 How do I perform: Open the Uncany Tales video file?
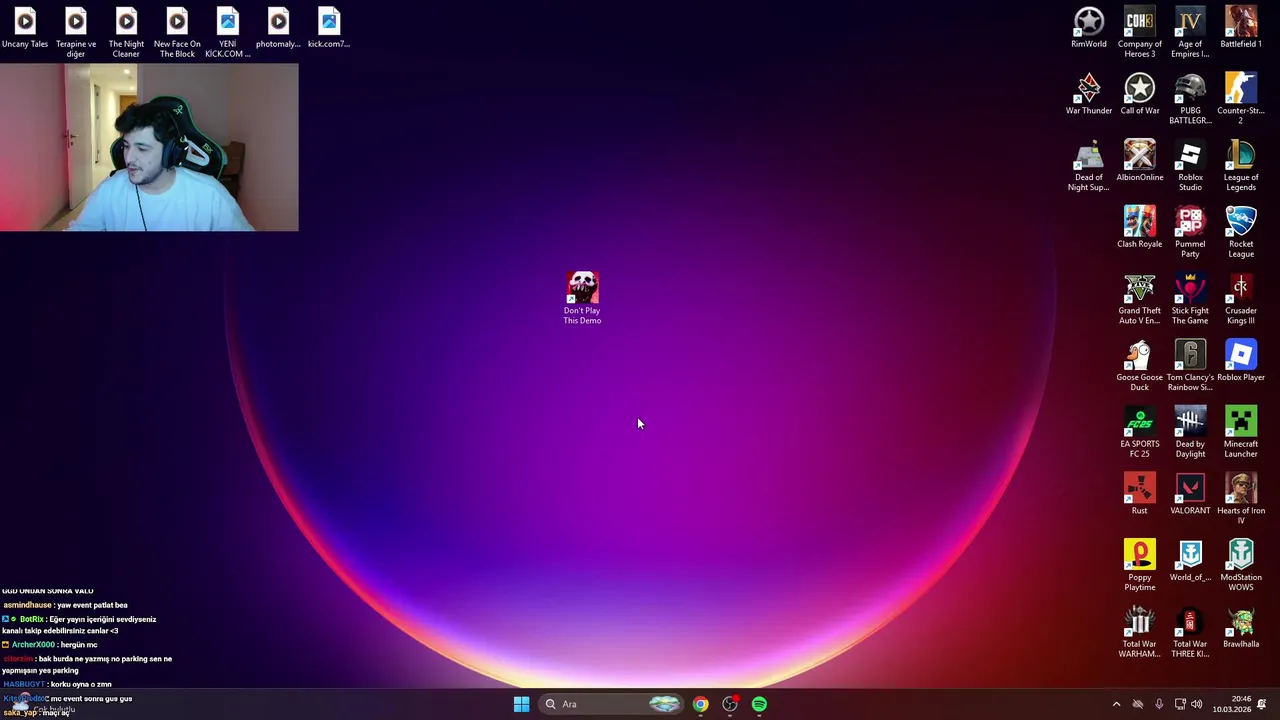tap(25, 27)
